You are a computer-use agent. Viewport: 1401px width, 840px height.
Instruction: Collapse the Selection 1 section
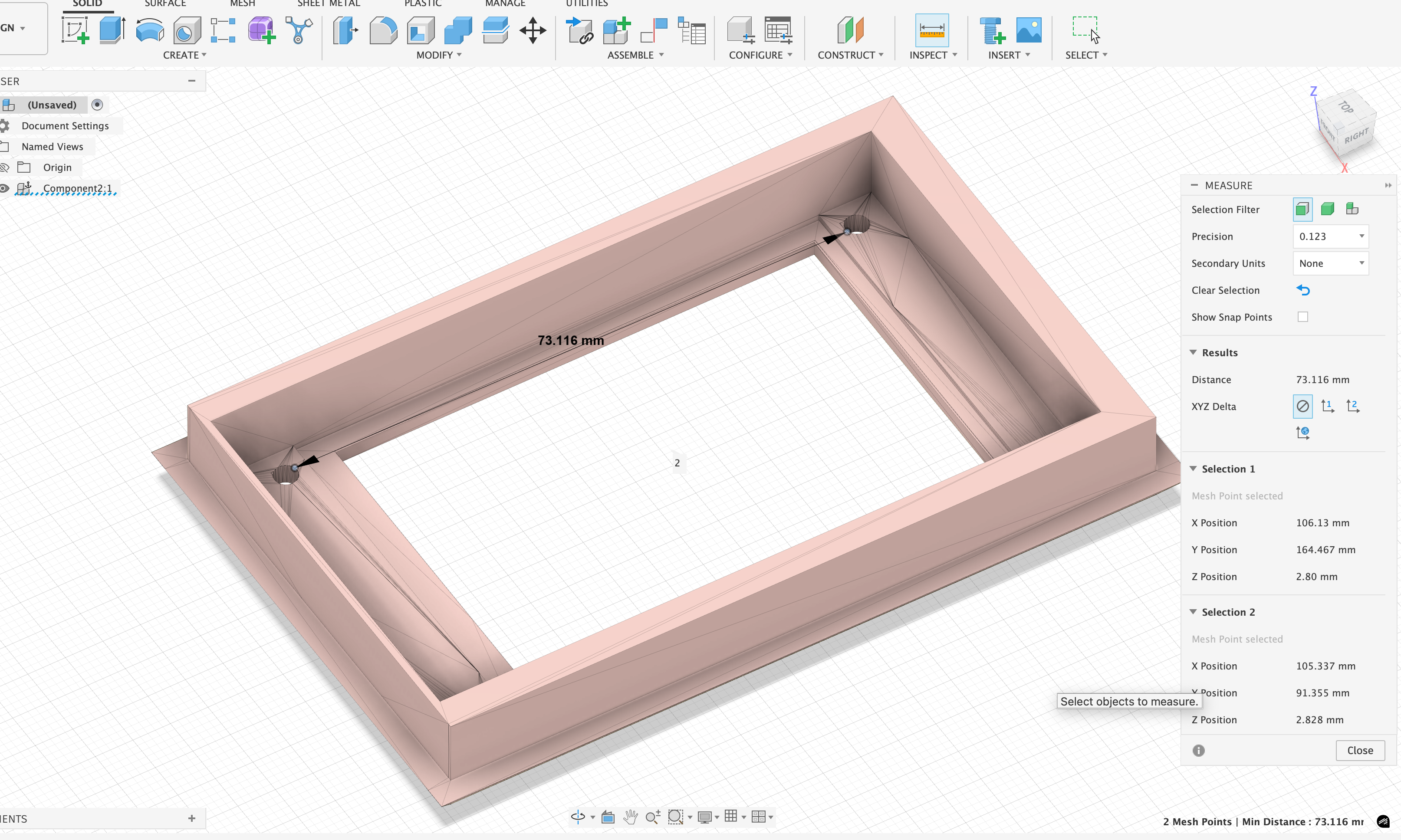(1193, 468)
